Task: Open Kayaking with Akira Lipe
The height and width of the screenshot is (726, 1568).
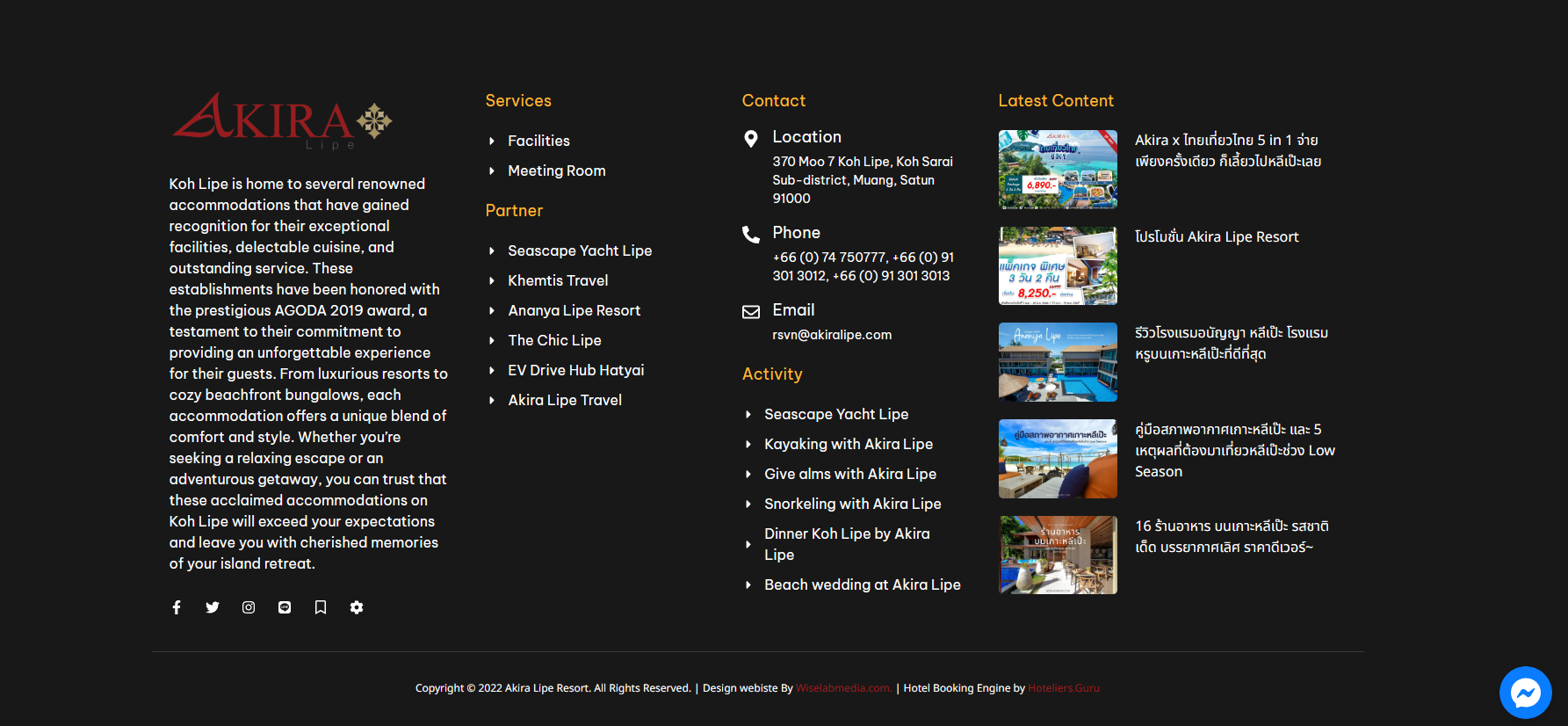Action: pos(849,444)
